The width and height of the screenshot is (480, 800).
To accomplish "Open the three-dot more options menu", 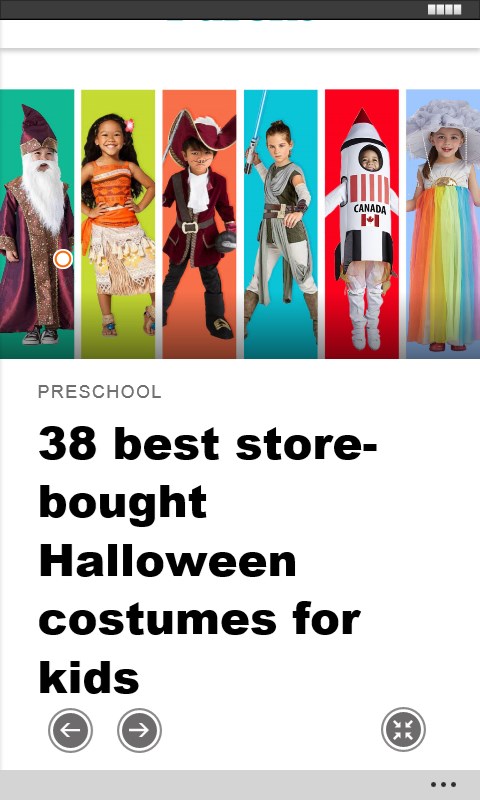I will [x=443, y=785].
